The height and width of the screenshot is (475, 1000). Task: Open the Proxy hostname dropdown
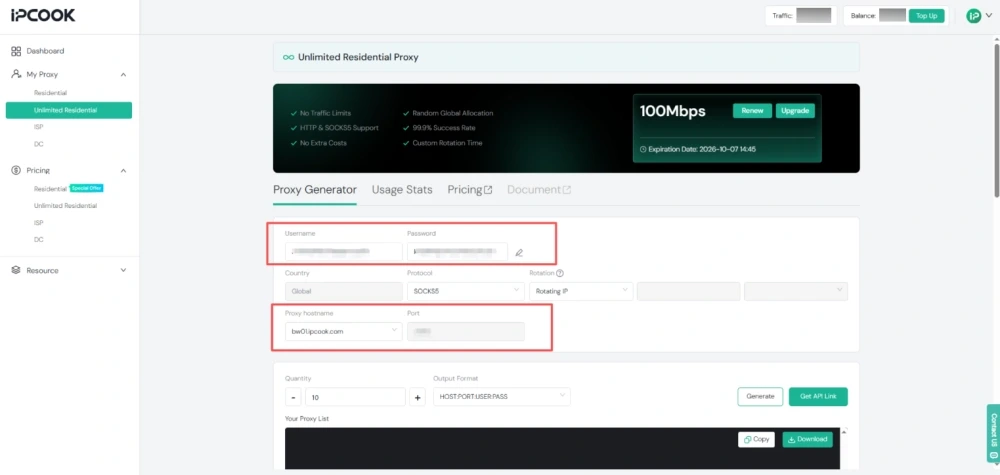(344, 332)
